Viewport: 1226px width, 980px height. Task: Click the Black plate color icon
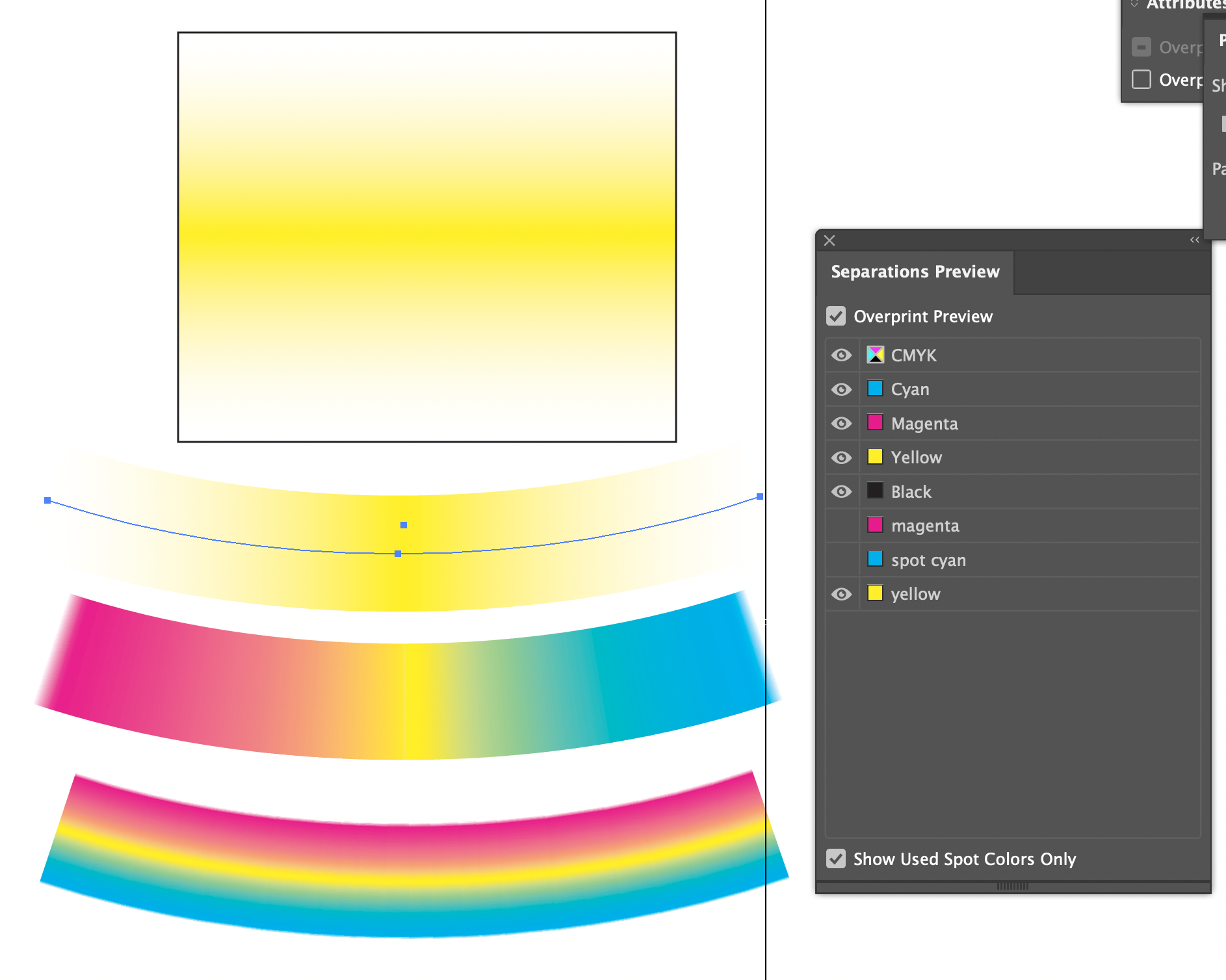point(876,491)
